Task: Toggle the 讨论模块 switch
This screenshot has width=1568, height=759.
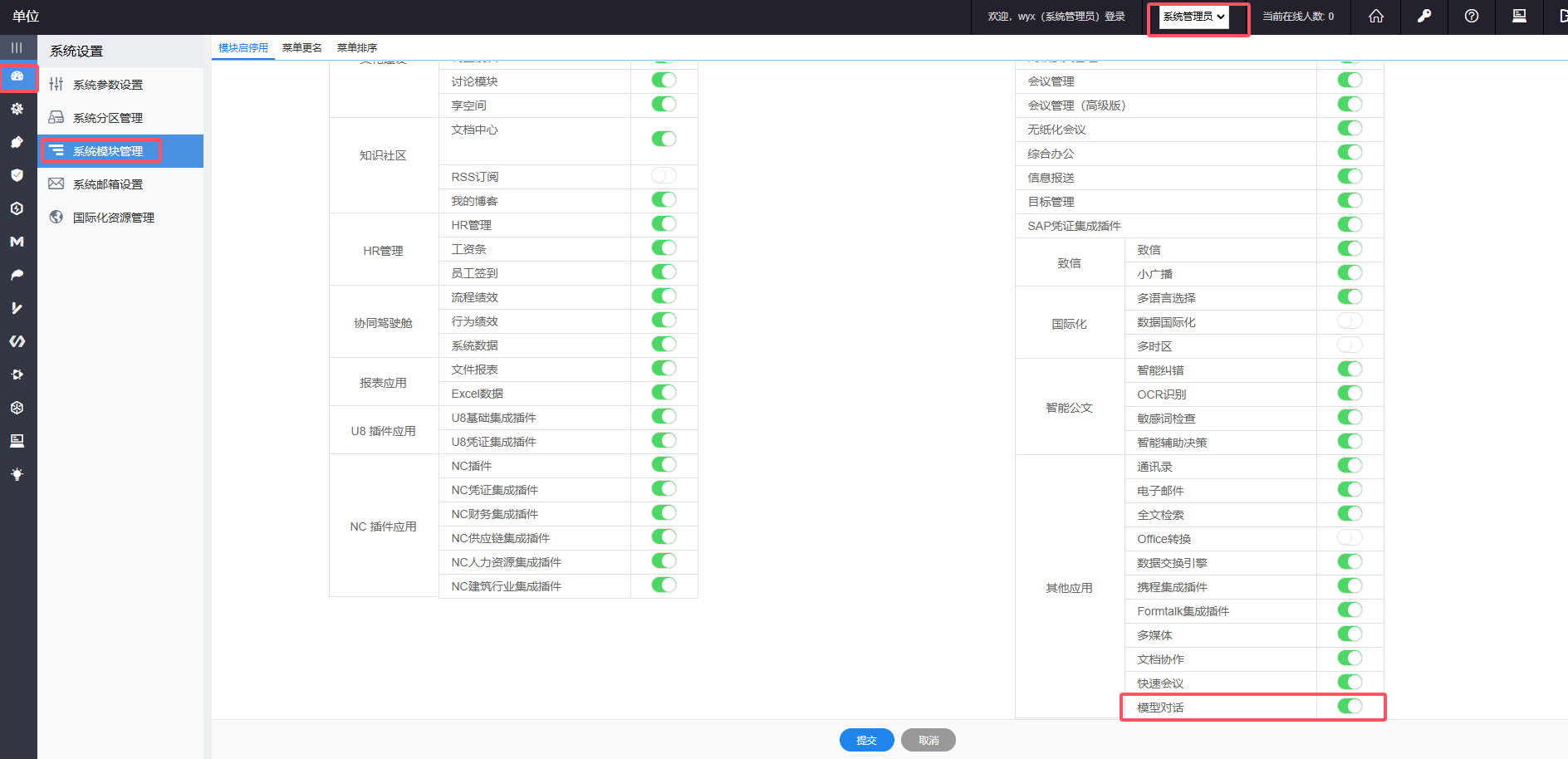Action: tap(664, 80)
